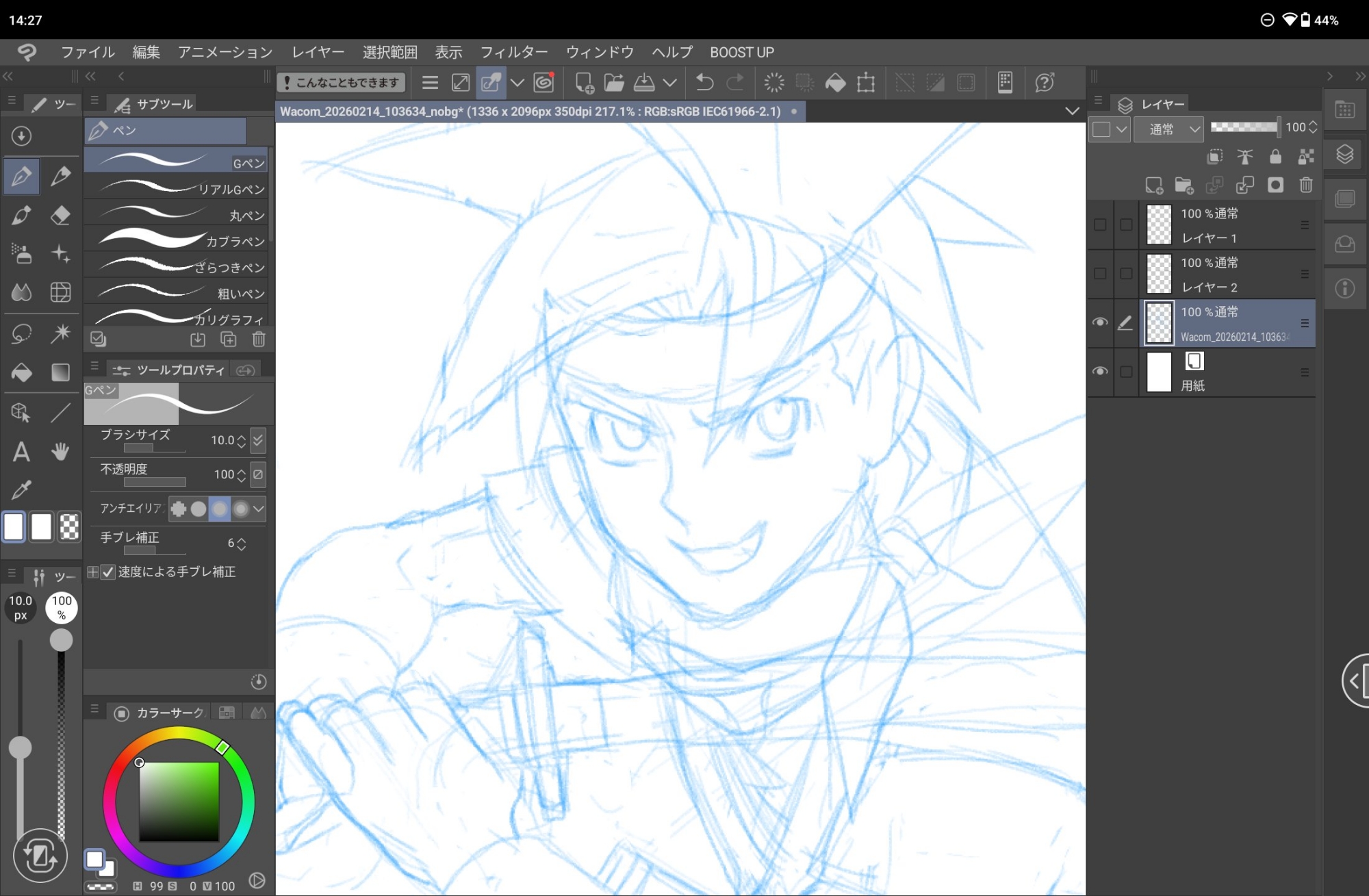Click the new raster layer icon
The width and height of the screenshot is (1369, 896).
pyautogui.click(x=1154, y=185)
